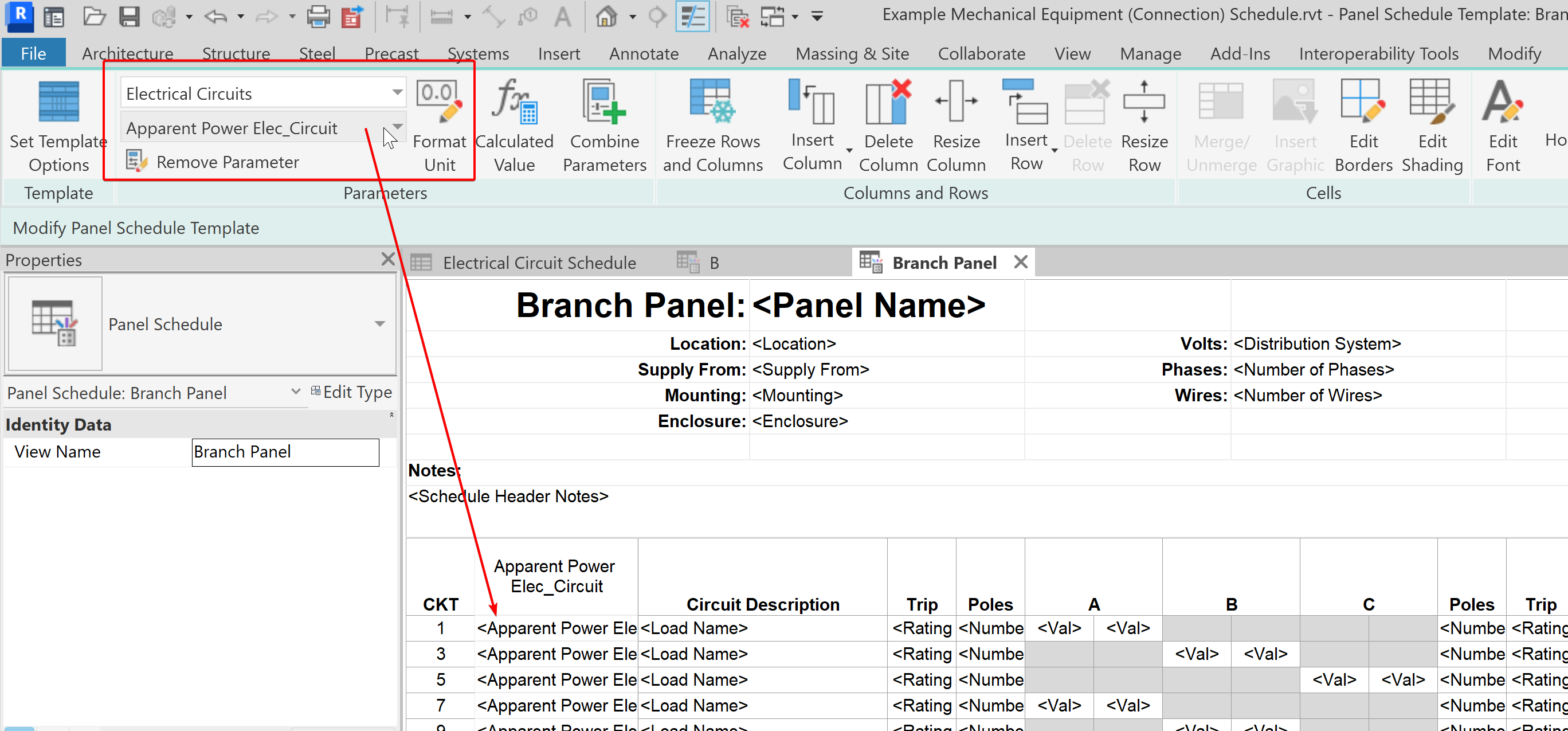1568x731 pixels.
Task: Close the Properties palette
Action: click(x=388, y=260)
